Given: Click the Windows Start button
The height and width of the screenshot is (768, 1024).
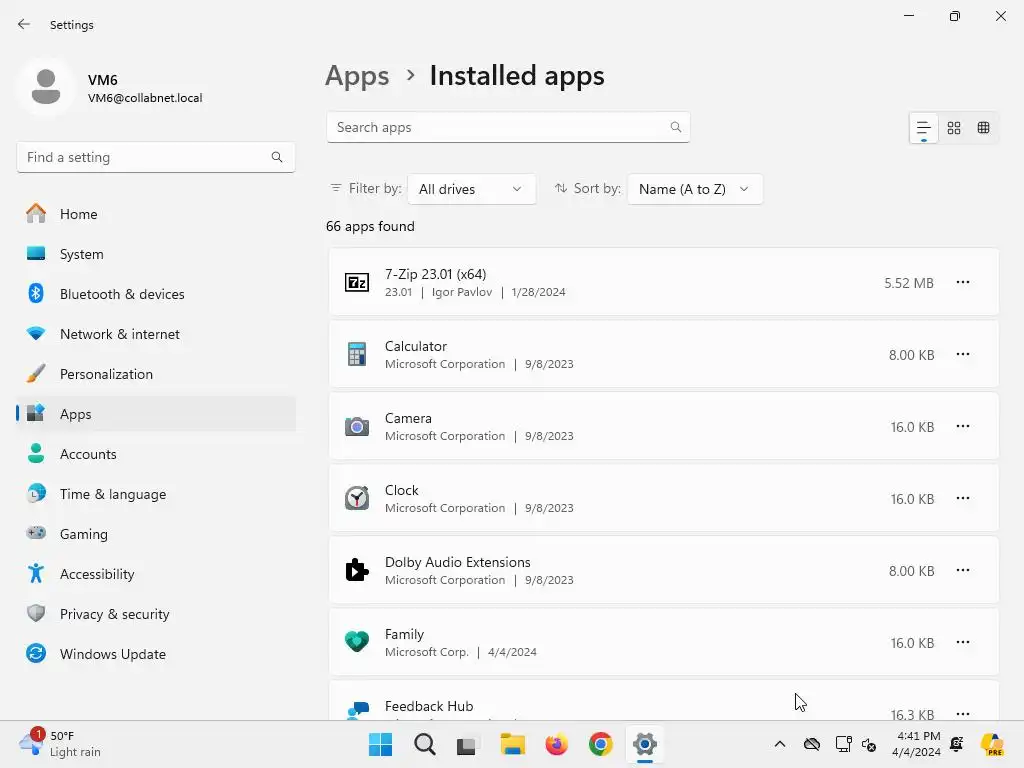Looking at the screenshot, I should point(380,744).
